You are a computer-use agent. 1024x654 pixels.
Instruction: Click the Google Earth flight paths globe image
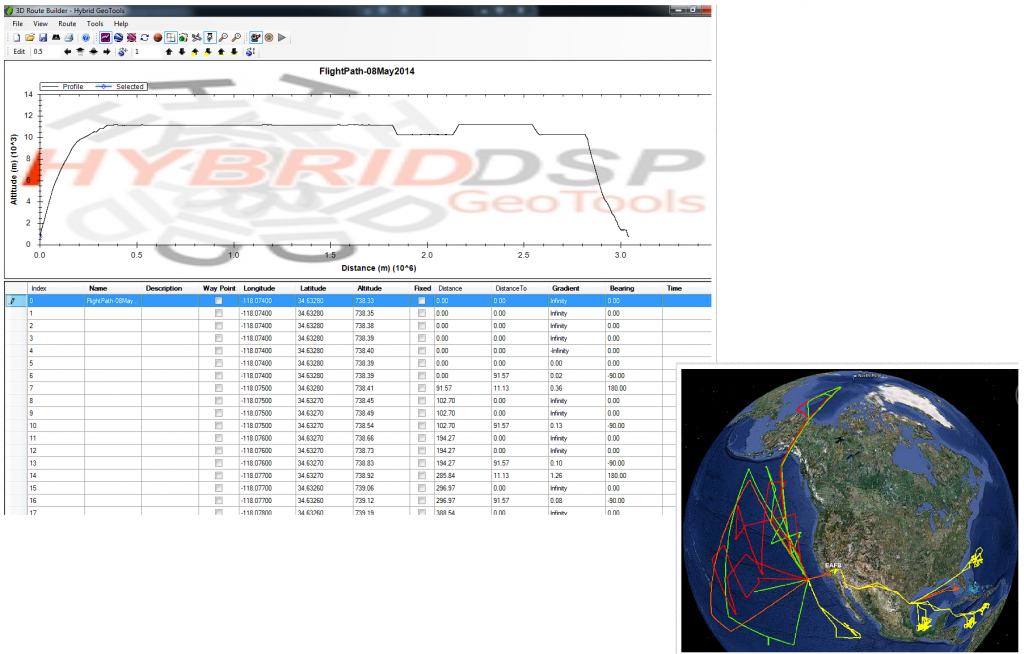[849, 510]
